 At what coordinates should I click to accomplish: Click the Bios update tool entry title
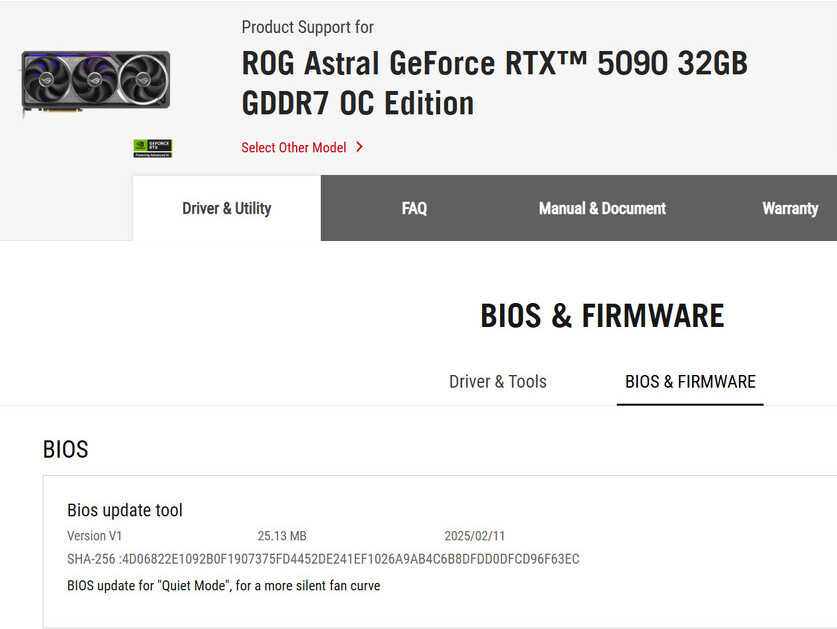[125, 510]
